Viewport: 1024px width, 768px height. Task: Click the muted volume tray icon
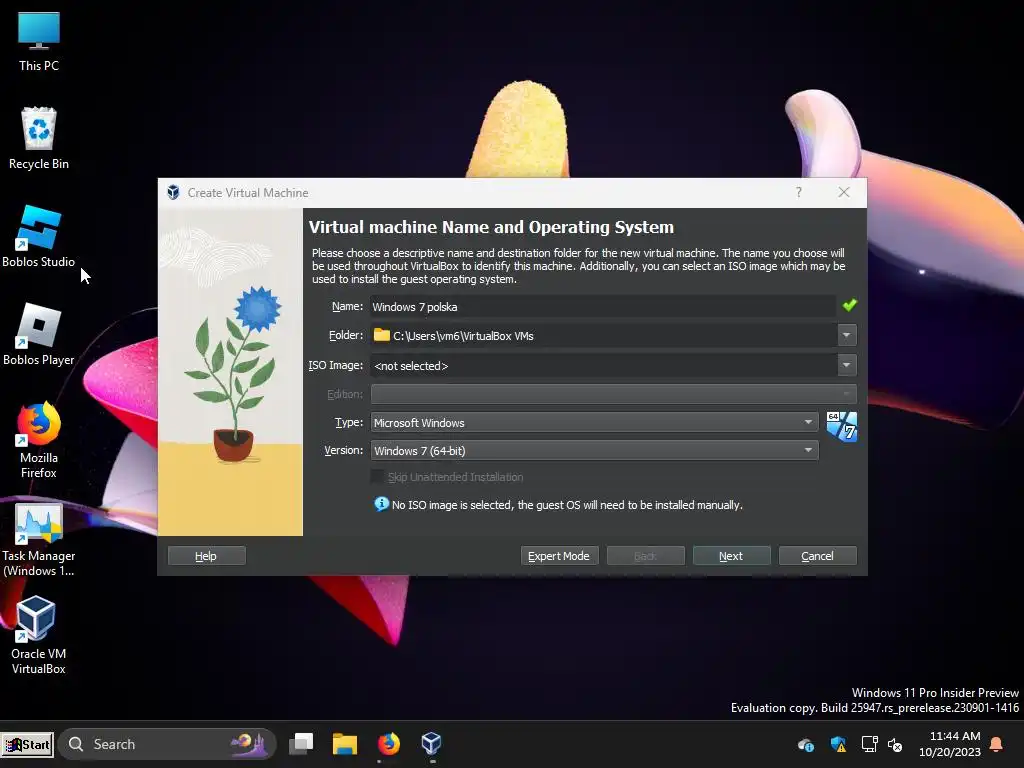coord(895,744)
